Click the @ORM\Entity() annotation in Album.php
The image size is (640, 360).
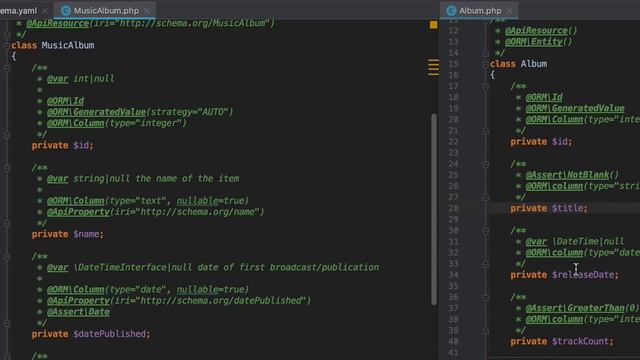click(x=538, y=42)
